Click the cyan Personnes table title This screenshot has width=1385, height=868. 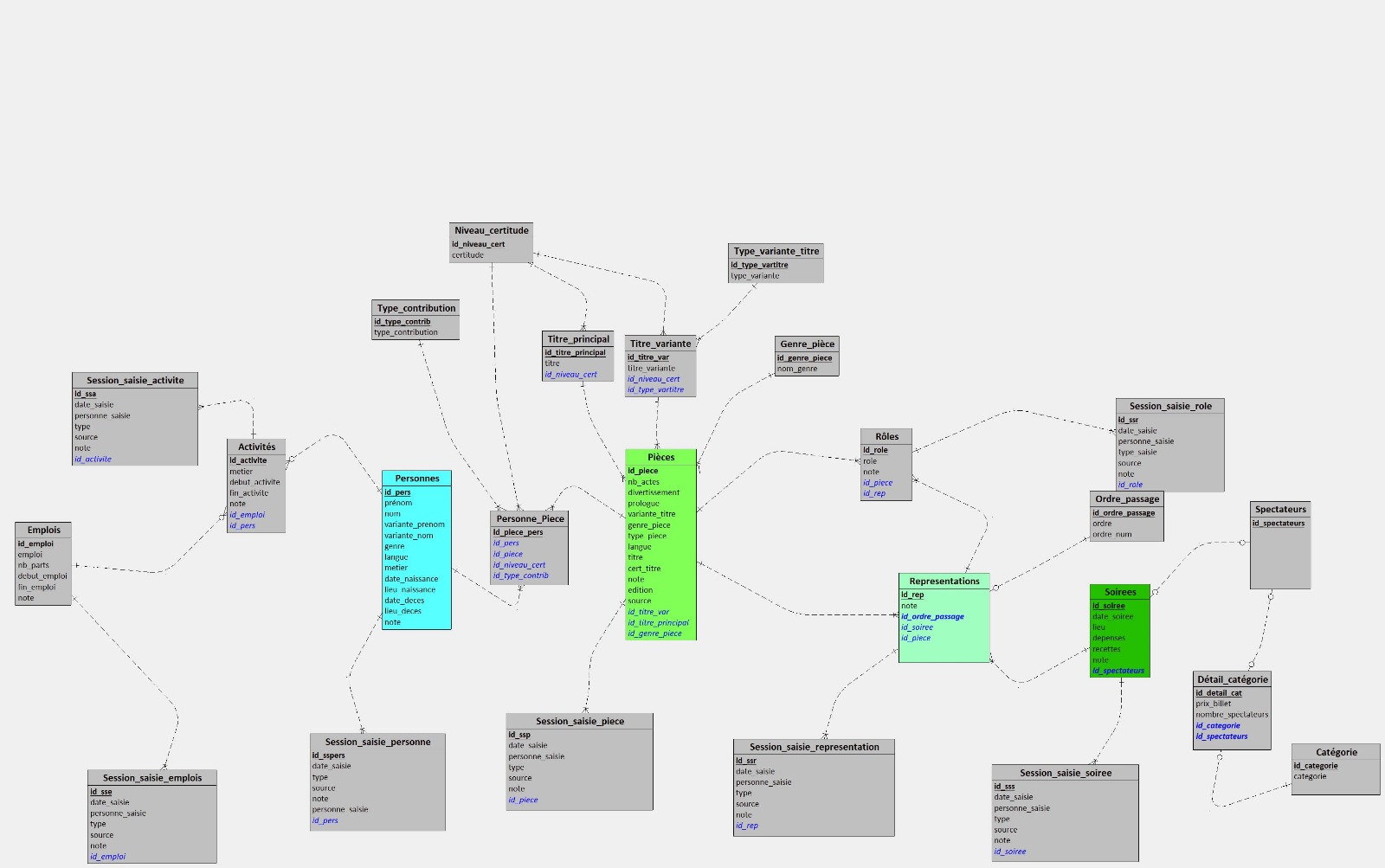416,479
